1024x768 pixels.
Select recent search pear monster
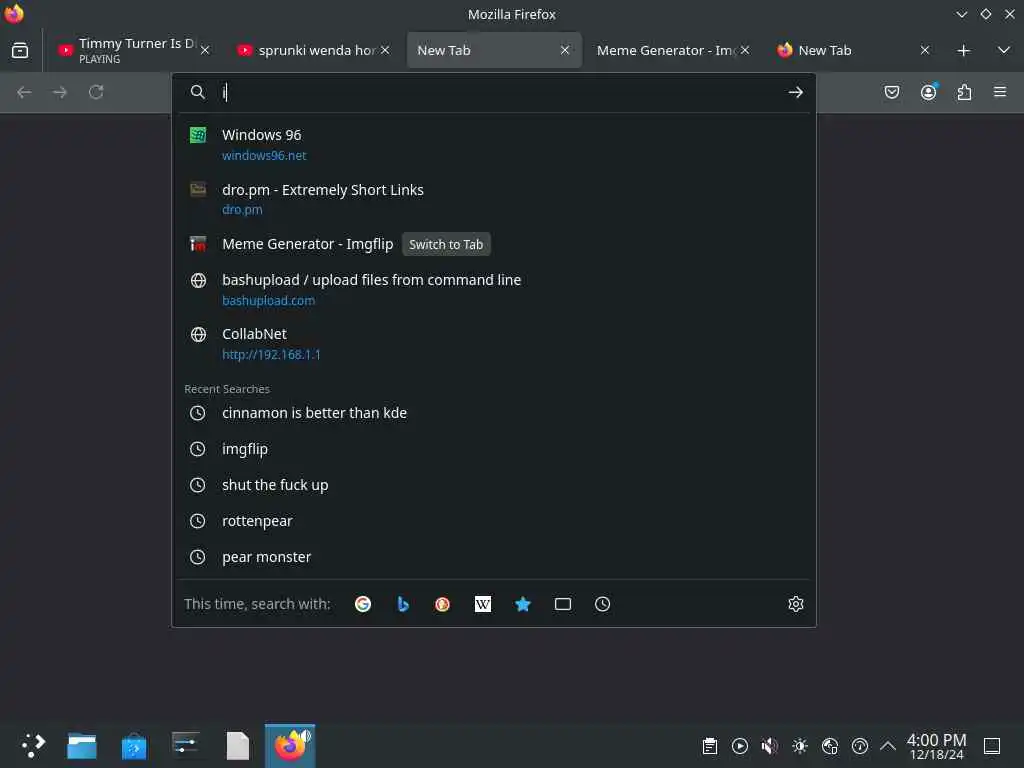click(494, 556)
